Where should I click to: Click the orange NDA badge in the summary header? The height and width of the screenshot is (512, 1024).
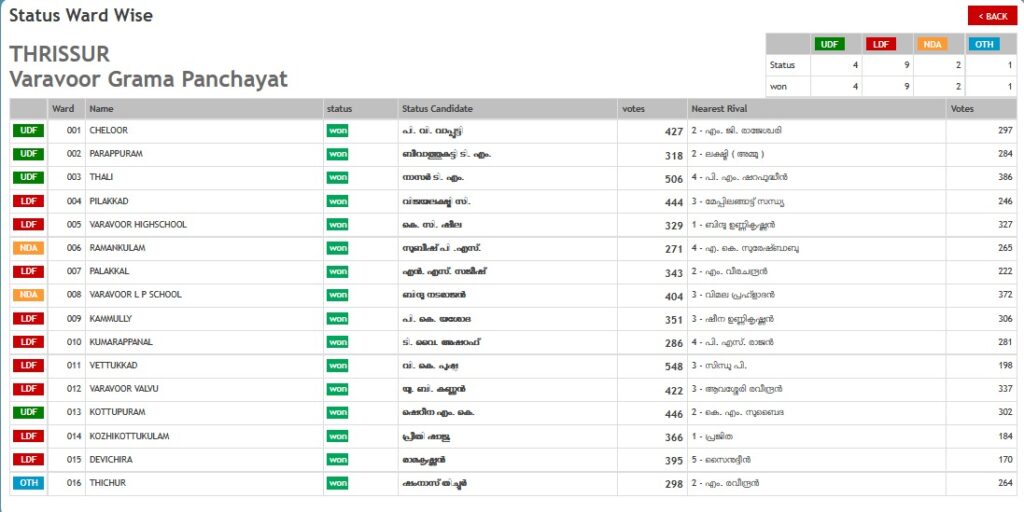[932, 44]
